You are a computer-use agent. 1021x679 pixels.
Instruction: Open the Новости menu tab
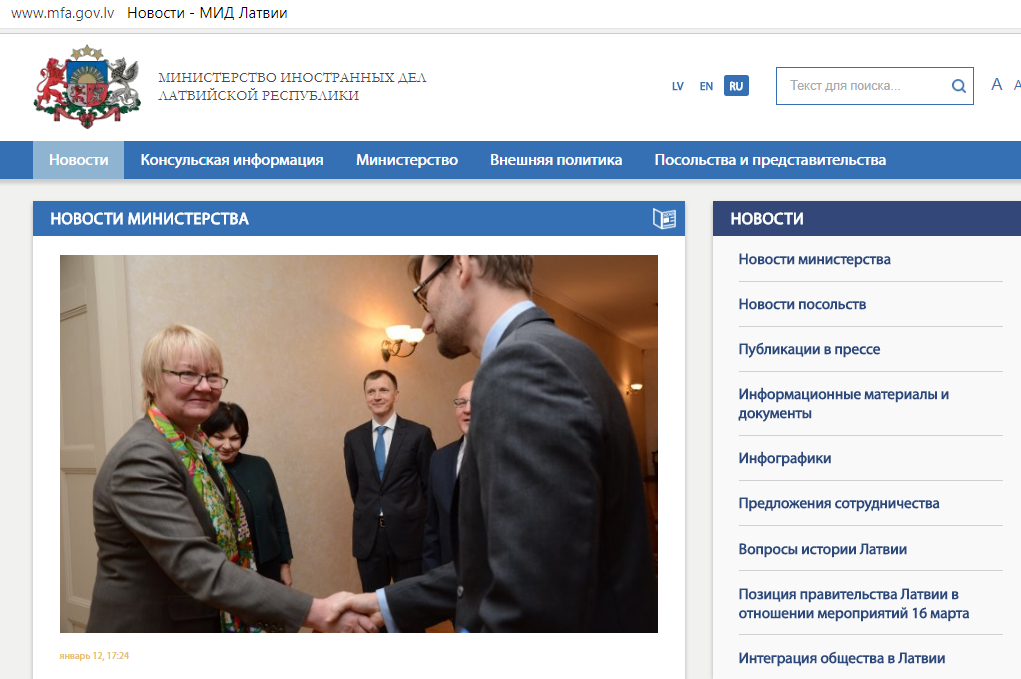(79, 160)
